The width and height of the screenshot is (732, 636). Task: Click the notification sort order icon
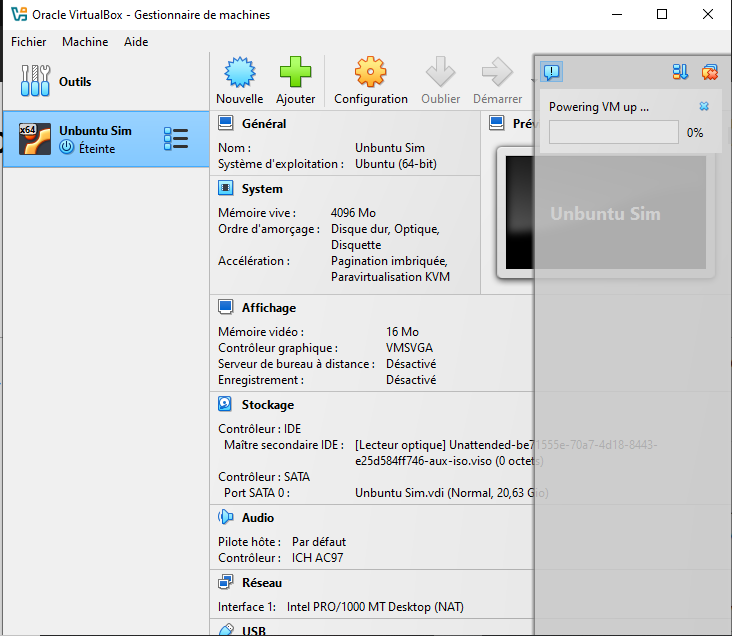pyautogui.click(x=681, y=71)
